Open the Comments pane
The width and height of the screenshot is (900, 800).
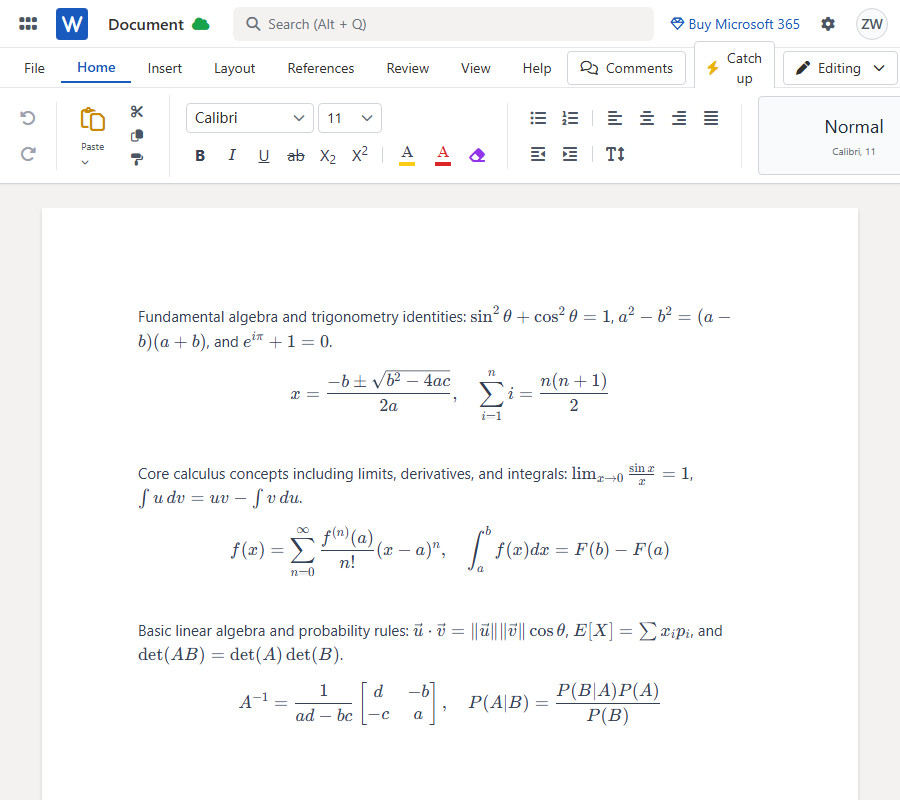pos(626,68)
